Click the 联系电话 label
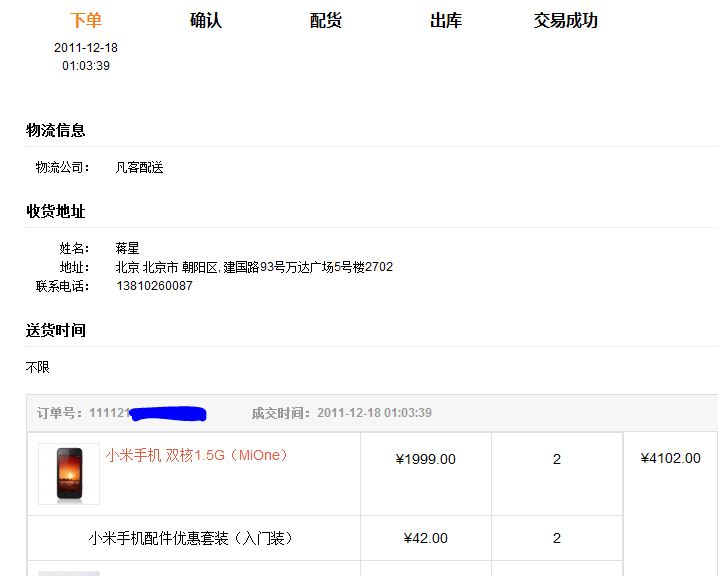Screen dimensions: 718x576 pyautogui.click(x=62, y=286)
